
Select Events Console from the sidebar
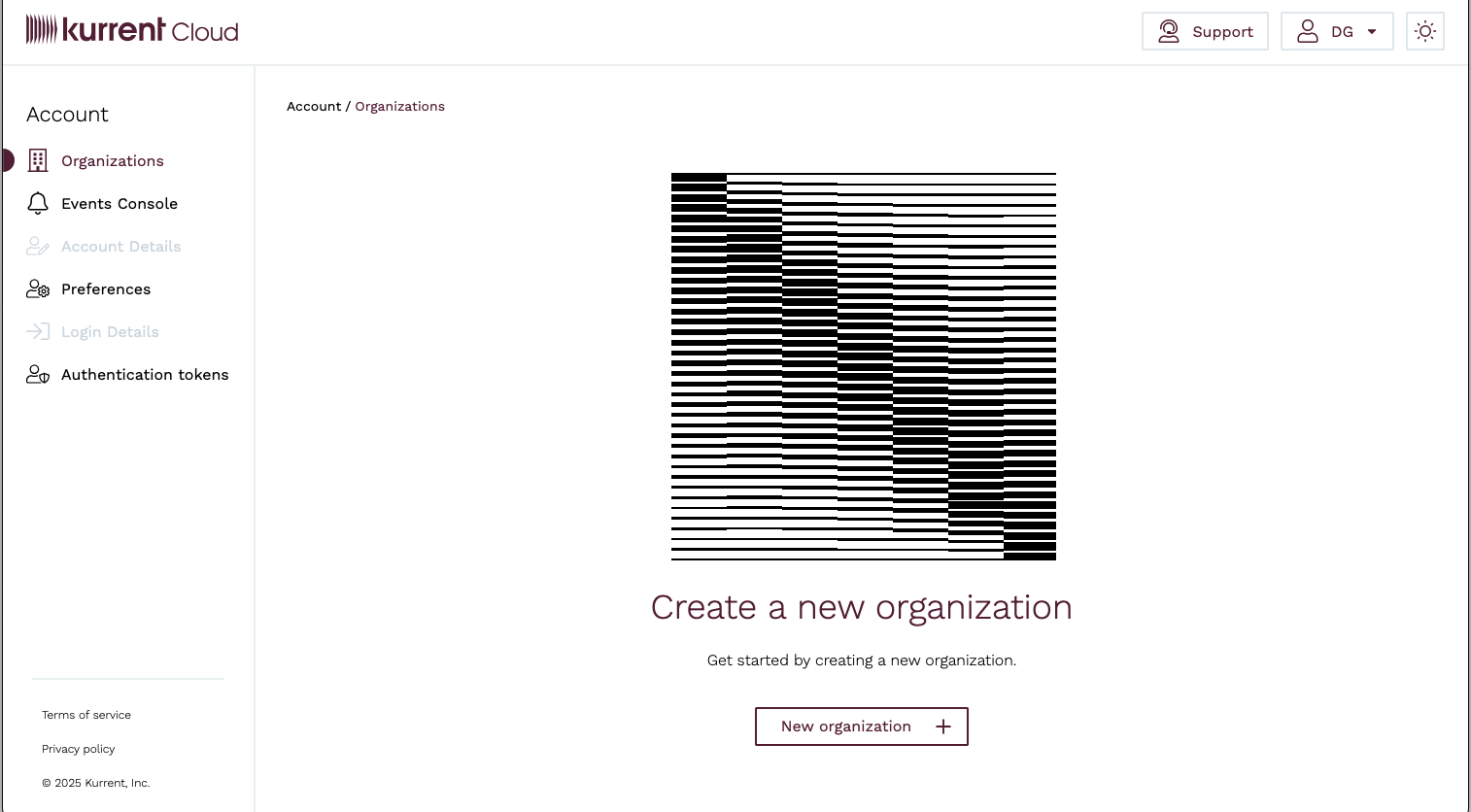pyautogui.click(x=120, y=203)
